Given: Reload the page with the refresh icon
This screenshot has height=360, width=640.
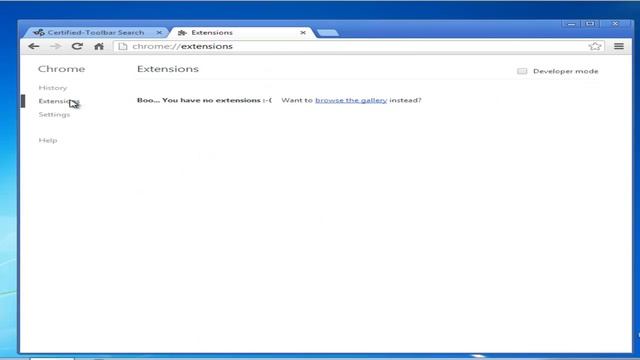Looking at the screenshot, I should click(x=77, y=47).
